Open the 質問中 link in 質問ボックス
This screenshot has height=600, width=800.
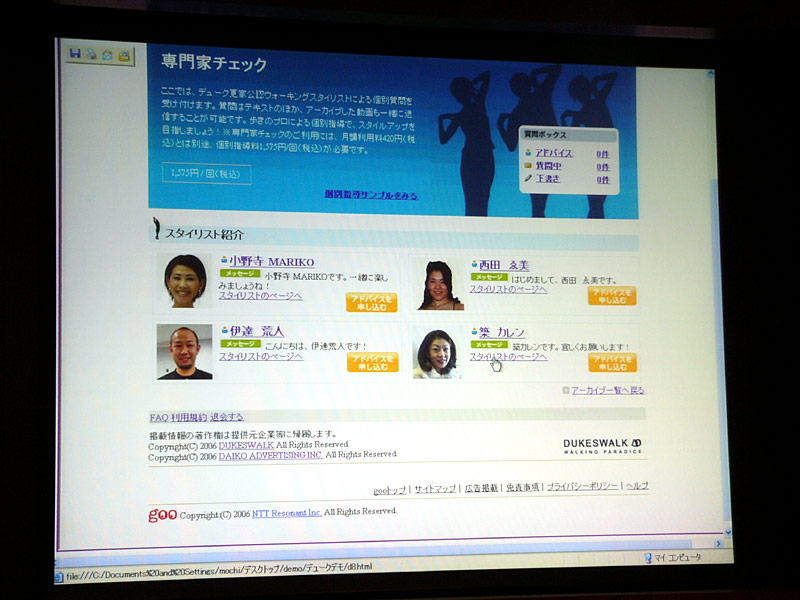tap(549, 167)
